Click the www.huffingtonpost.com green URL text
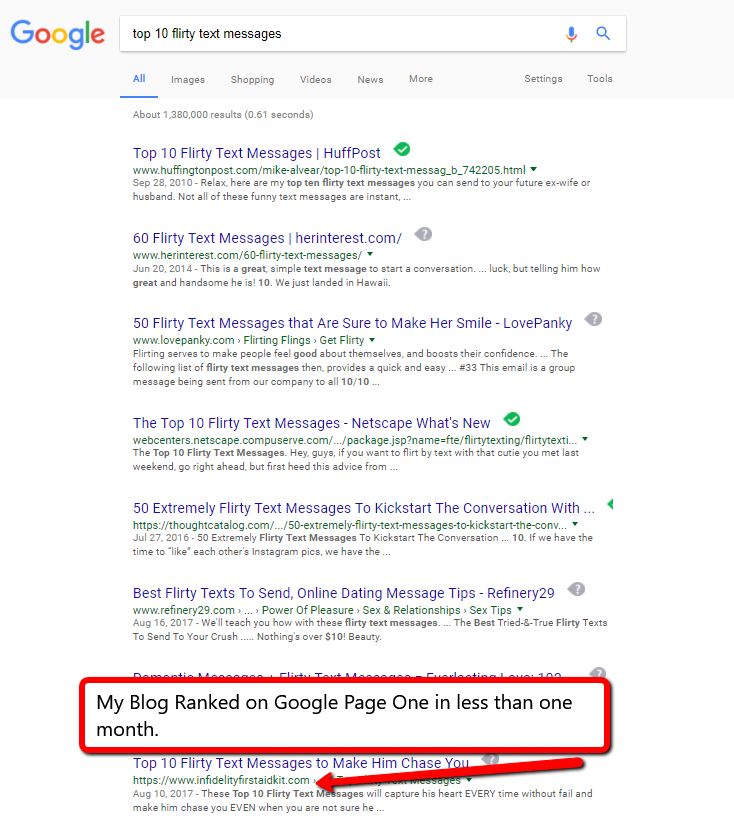This screenshot has width=734, height=830. 329,170
